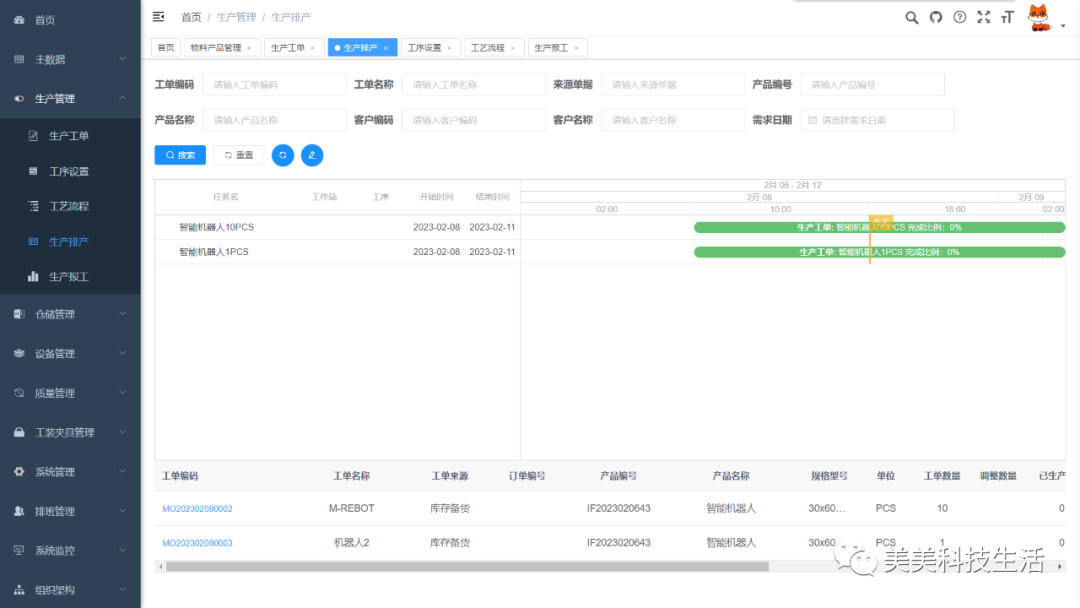
Task: Open the user avatar dropdown menu
Action: pos(1040,17)
